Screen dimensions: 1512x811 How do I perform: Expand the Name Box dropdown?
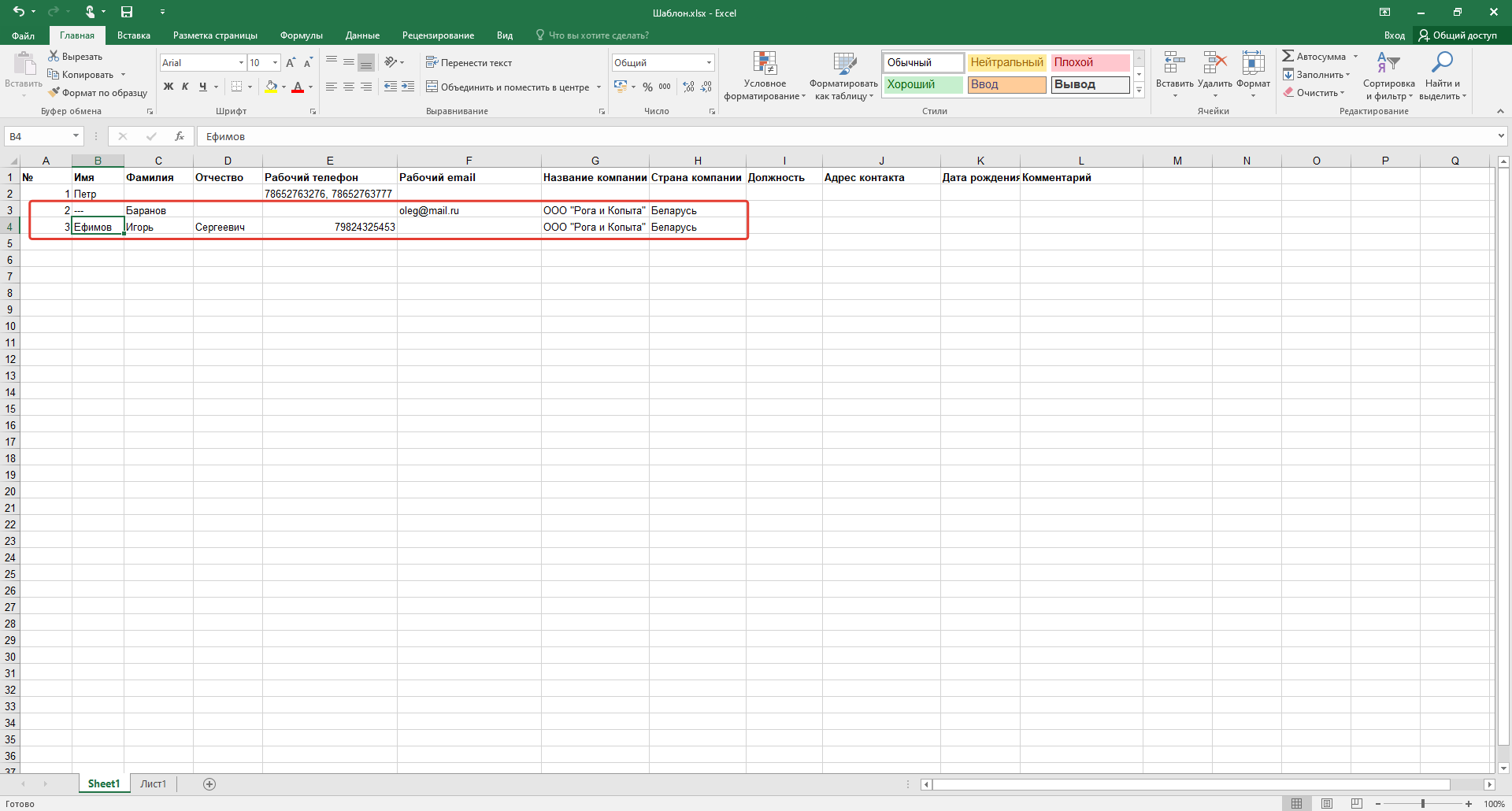(x=76, y=136)
